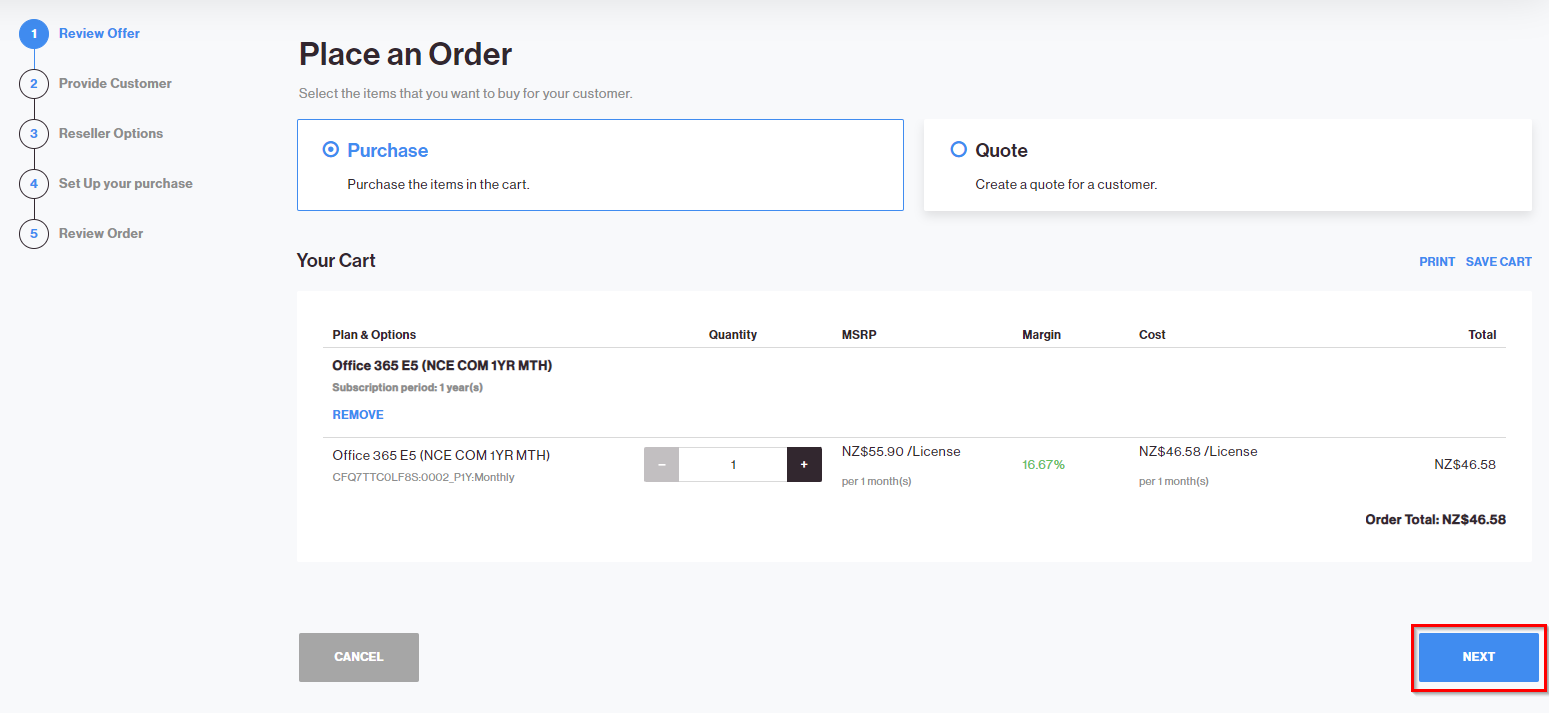Click the cost value NZ$46.58 /License
1549x713 pixels.
1198,451
